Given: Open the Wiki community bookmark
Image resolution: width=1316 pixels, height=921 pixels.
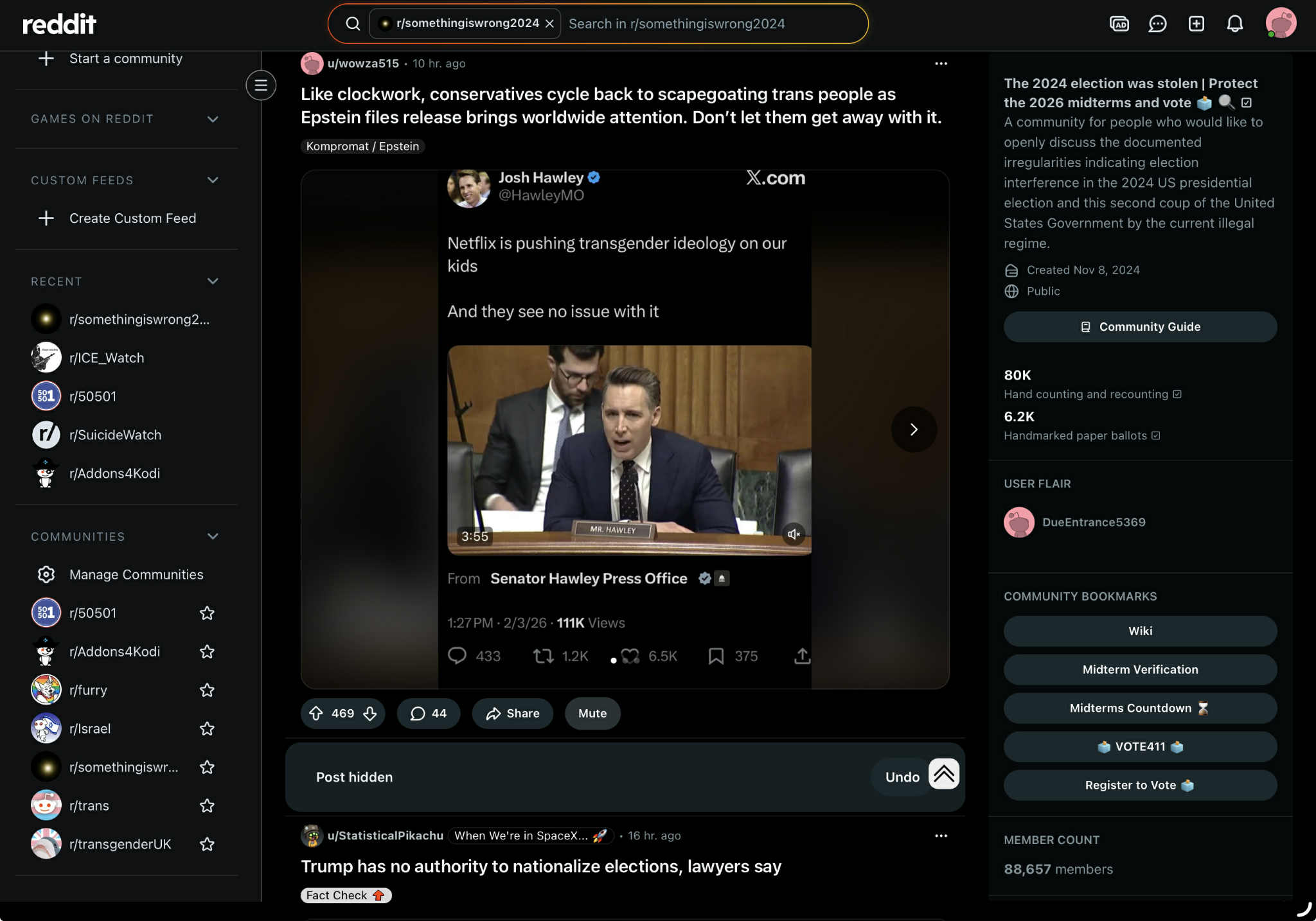Looking at the screenshot, I should 1140,631.
